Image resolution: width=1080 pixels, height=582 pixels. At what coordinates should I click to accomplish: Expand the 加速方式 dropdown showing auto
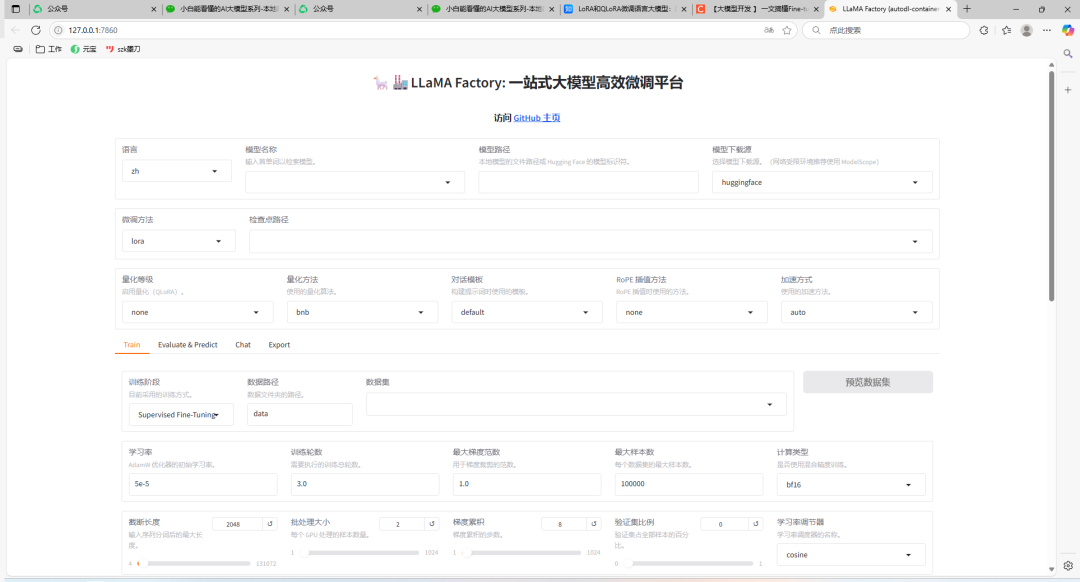coord(856,312)
